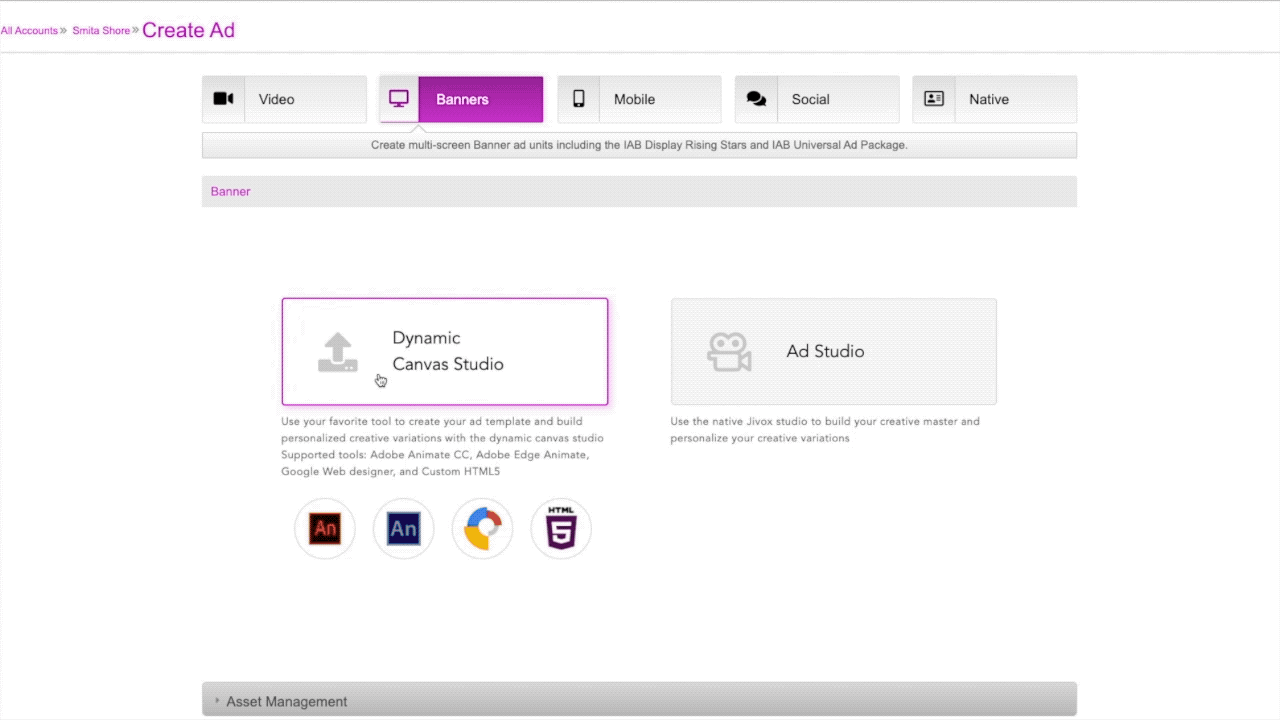
Task: Click the upload icon in Dynamic Canvas Studio
Action: pos(338,353)
